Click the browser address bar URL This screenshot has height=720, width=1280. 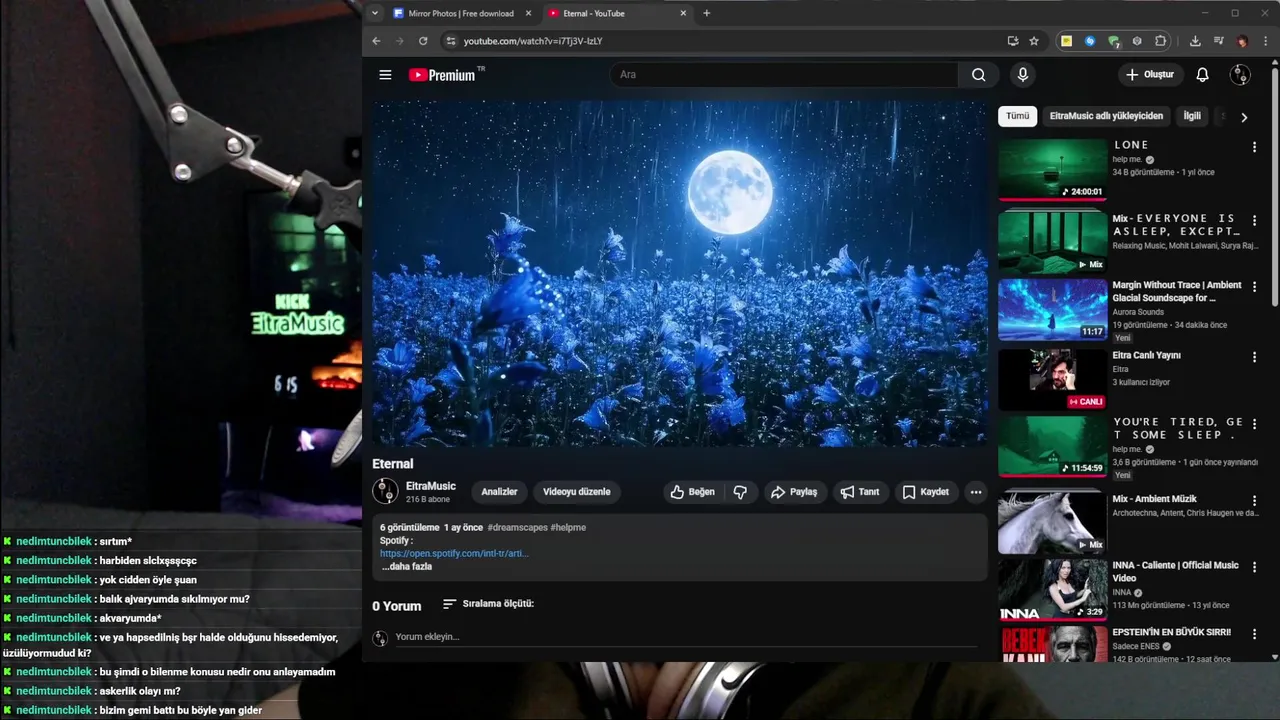point(533,41)
